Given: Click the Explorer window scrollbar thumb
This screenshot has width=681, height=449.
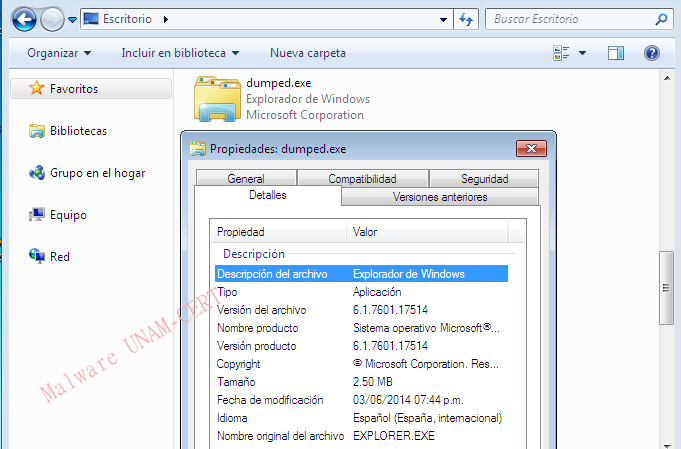Looking at the screenshot, I should coord(666,288).
